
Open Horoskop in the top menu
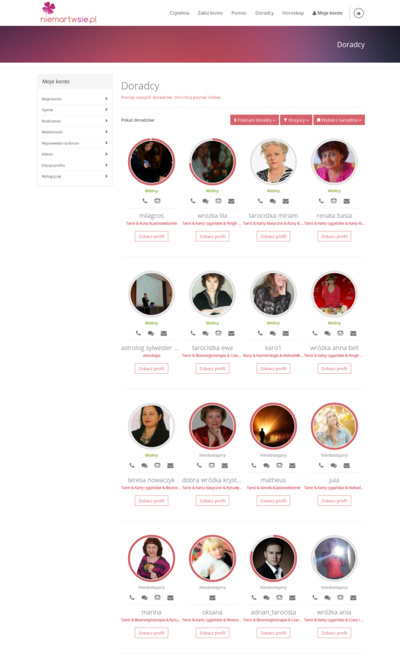pos(293,13)
